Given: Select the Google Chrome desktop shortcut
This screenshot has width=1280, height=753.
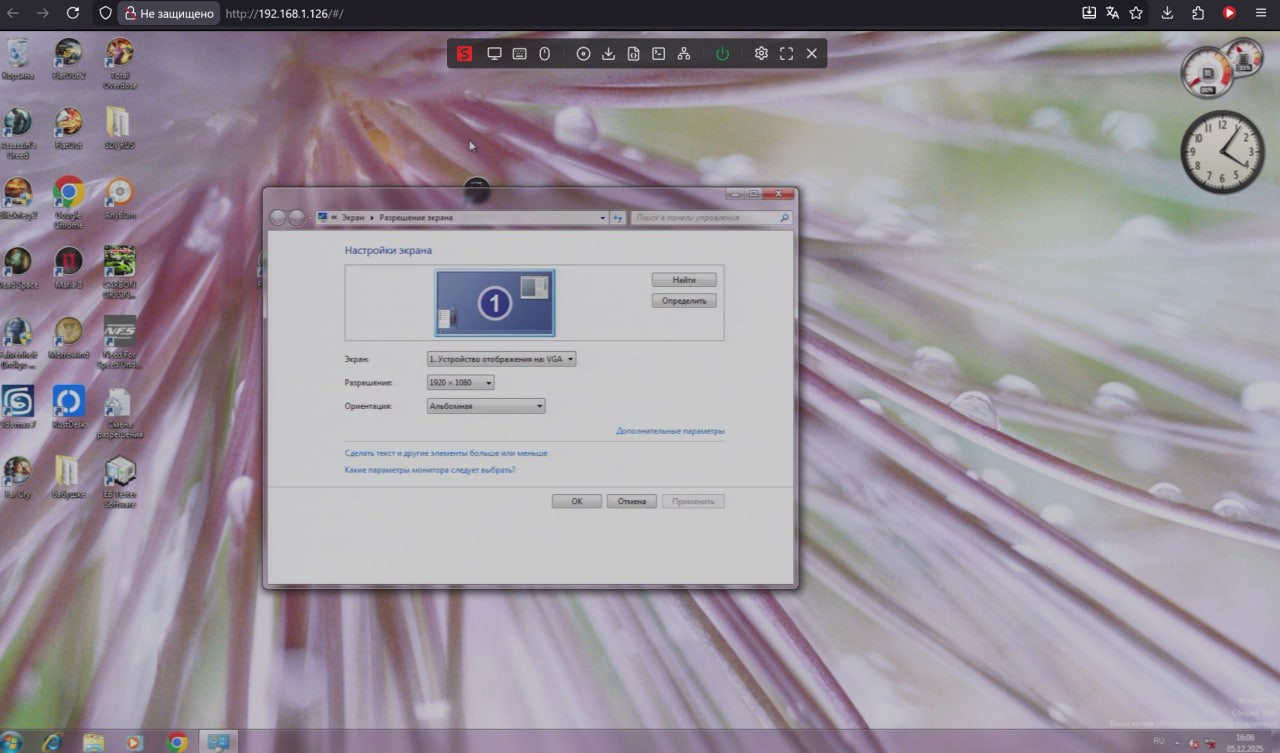Looking at the screenshot, I should click(68, 204).
